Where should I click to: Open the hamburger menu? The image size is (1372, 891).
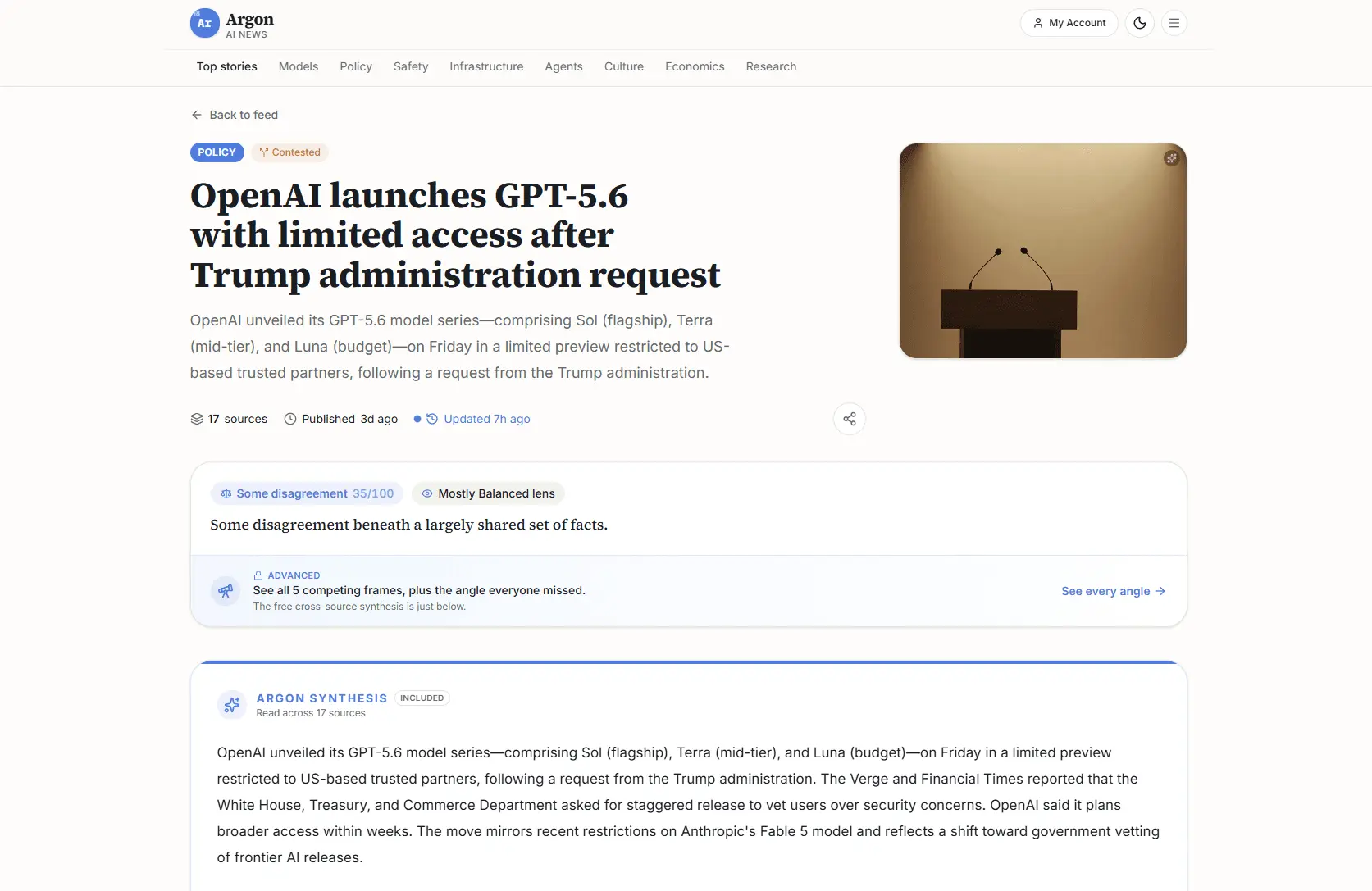1174,23
